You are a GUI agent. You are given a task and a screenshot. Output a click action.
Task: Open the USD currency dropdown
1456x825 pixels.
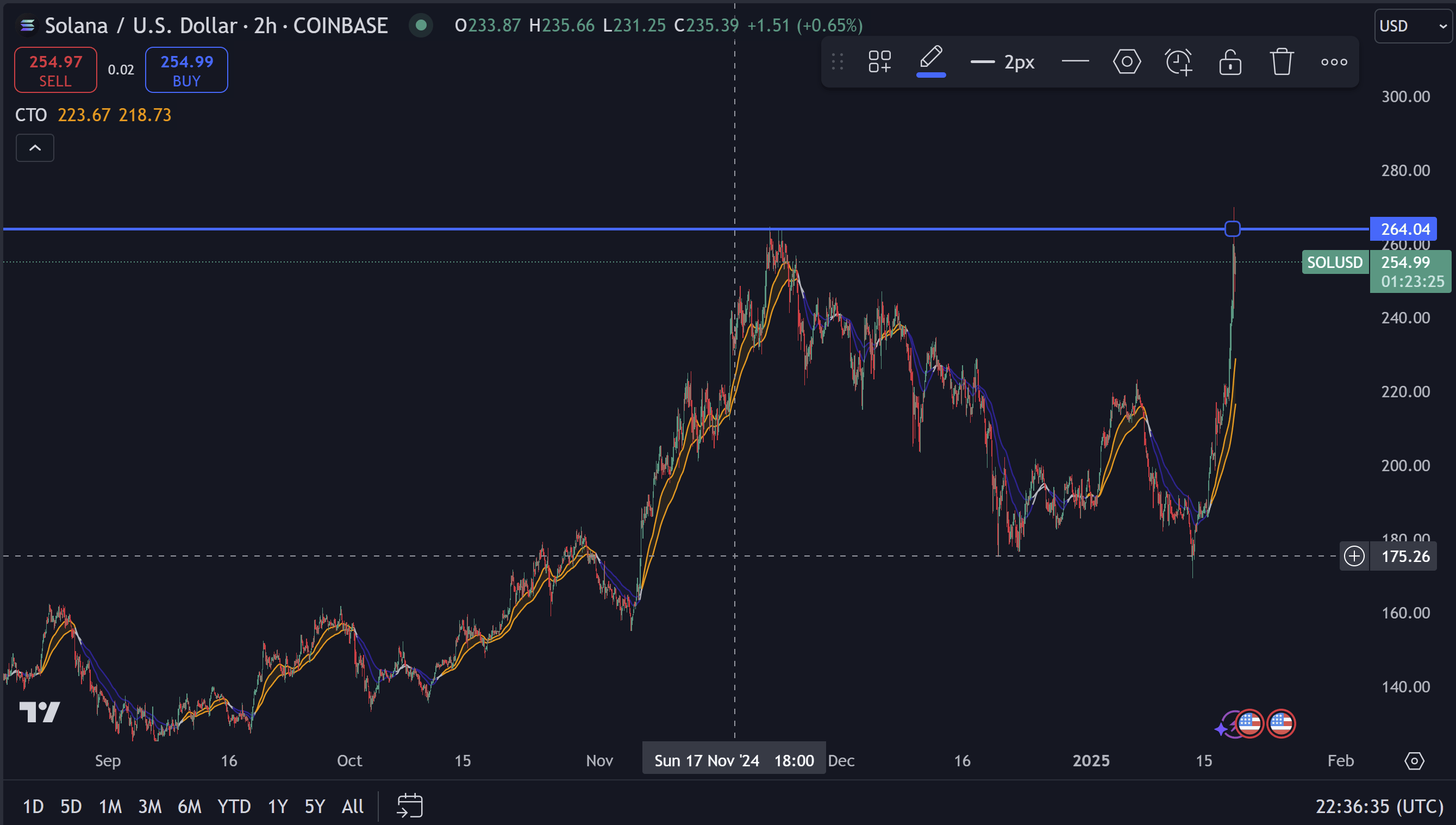tap(1413, 26)
